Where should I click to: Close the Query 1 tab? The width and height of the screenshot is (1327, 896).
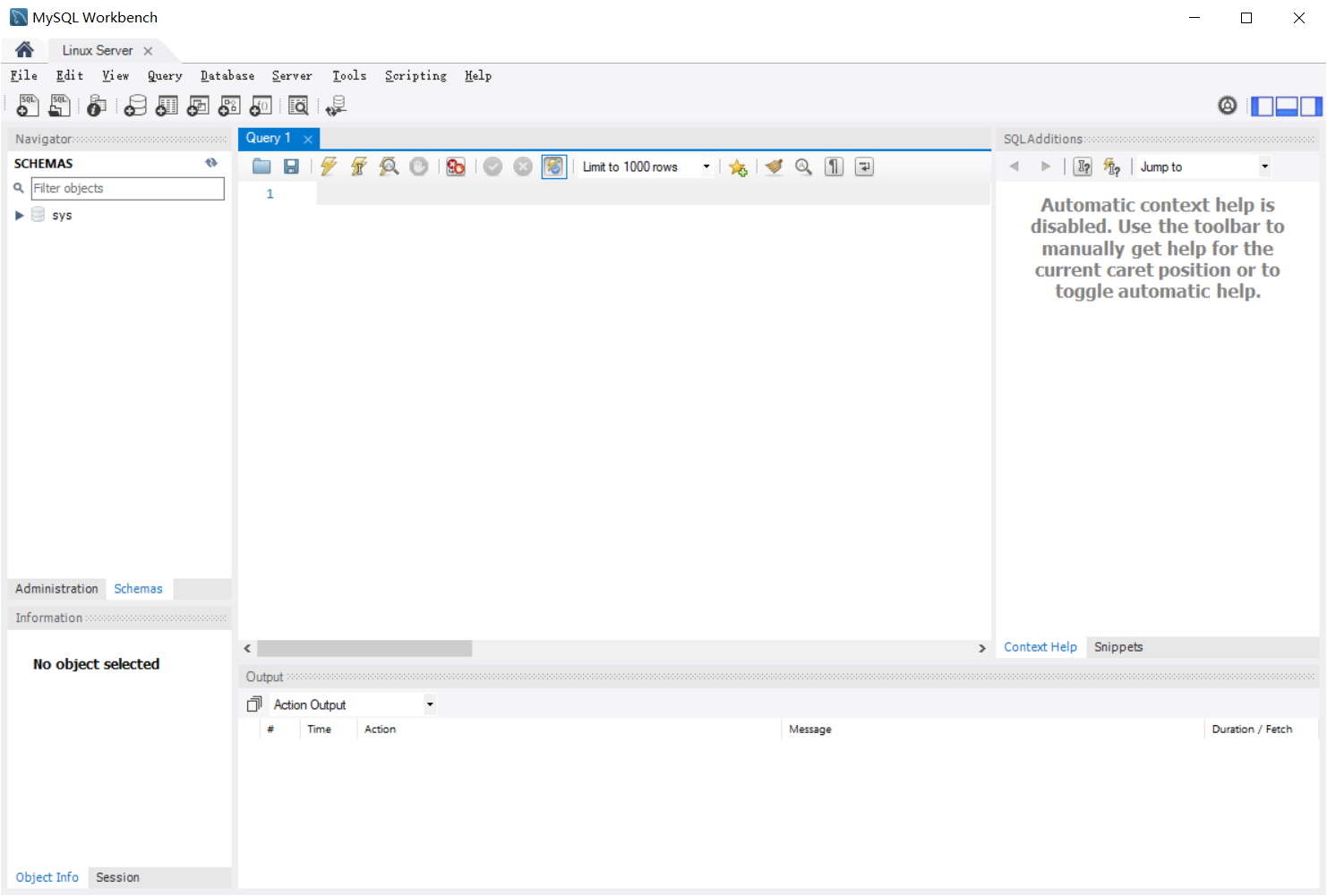(x=308, y=139)
